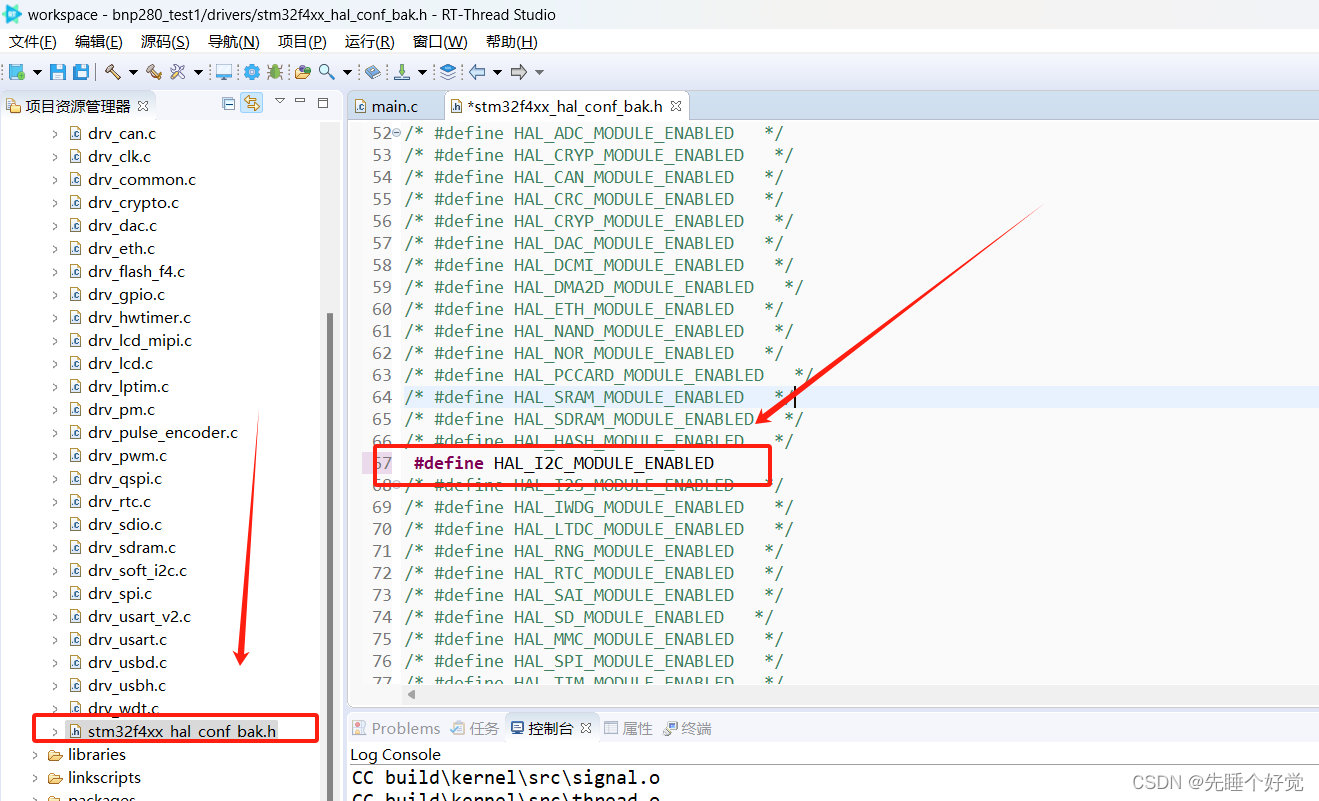This screenshot has width=1319, height=801.
Task: Open the tools settings wrench icon
Action: click(178, 72)
